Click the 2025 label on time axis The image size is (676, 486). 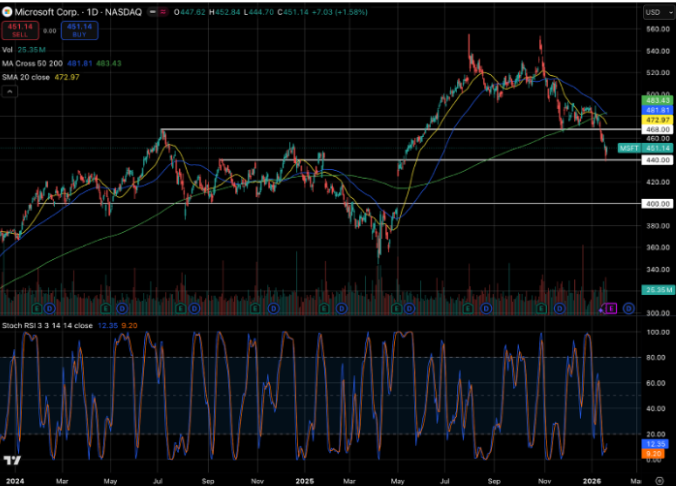coord(307,479)
